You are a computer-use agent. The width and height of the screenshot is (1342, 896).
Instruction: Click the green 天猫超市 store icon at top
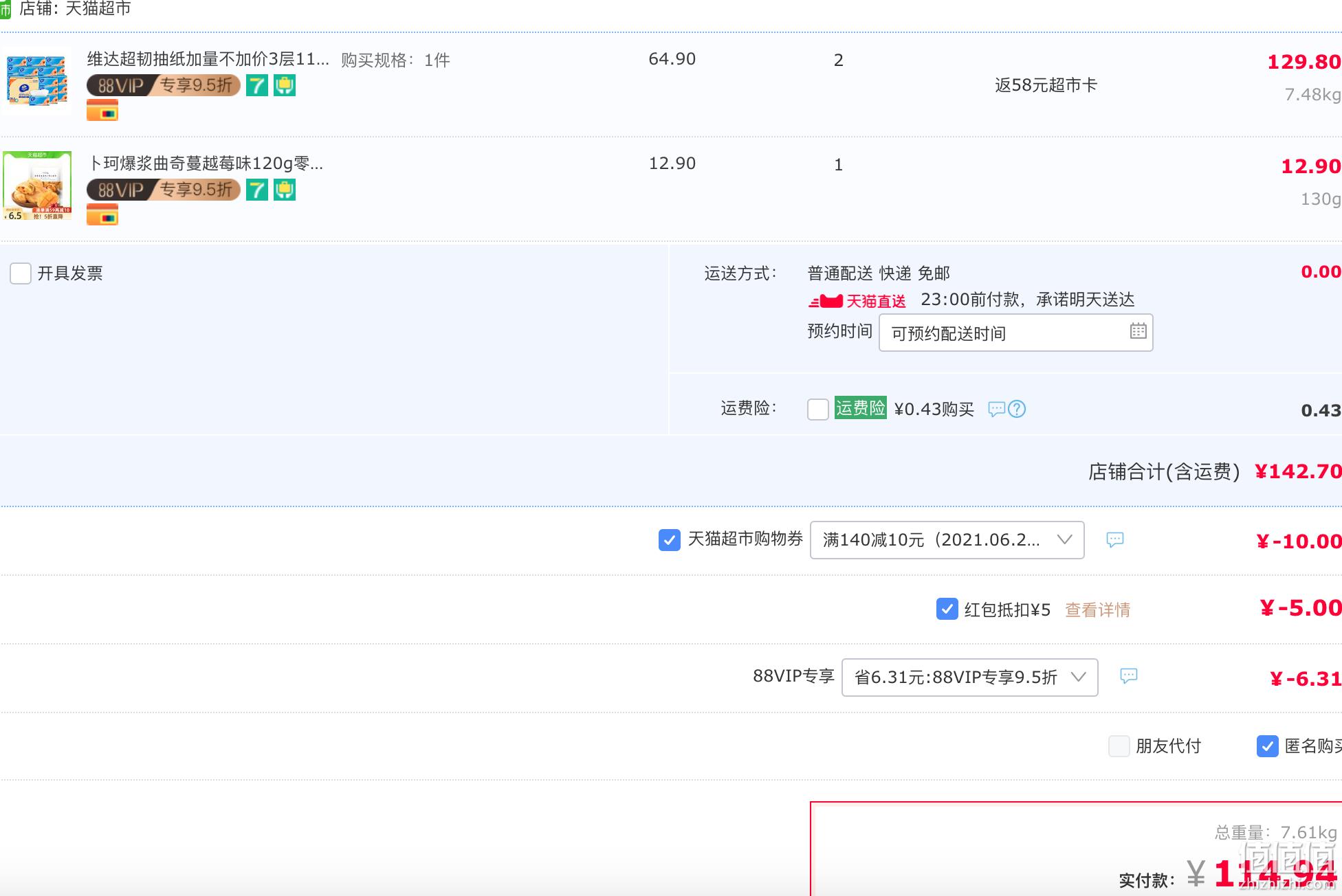(5, 10)
